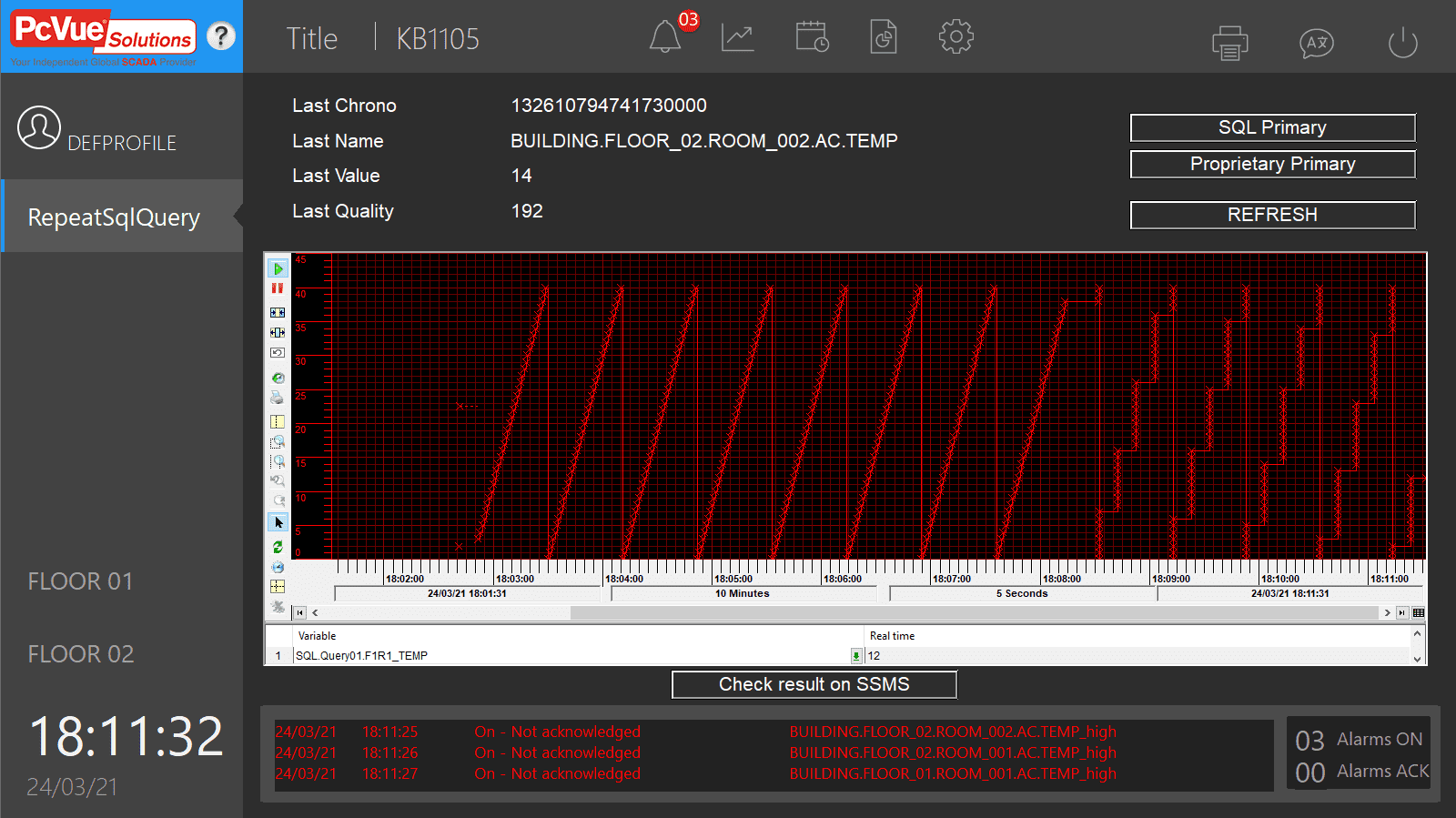Click the SQL Primary button
The height and width of the screenshot is (818, 1456).
pos(1272,127)
